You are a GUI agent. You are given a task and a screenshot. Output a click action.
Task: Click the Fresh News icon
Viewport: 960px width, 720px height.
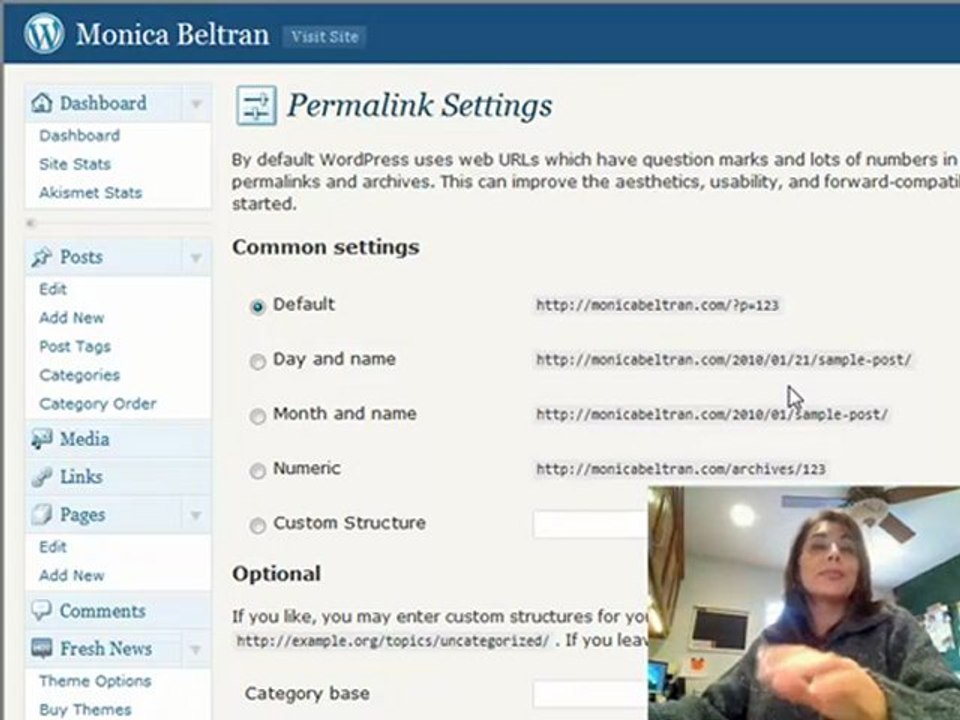coord(41,648)
